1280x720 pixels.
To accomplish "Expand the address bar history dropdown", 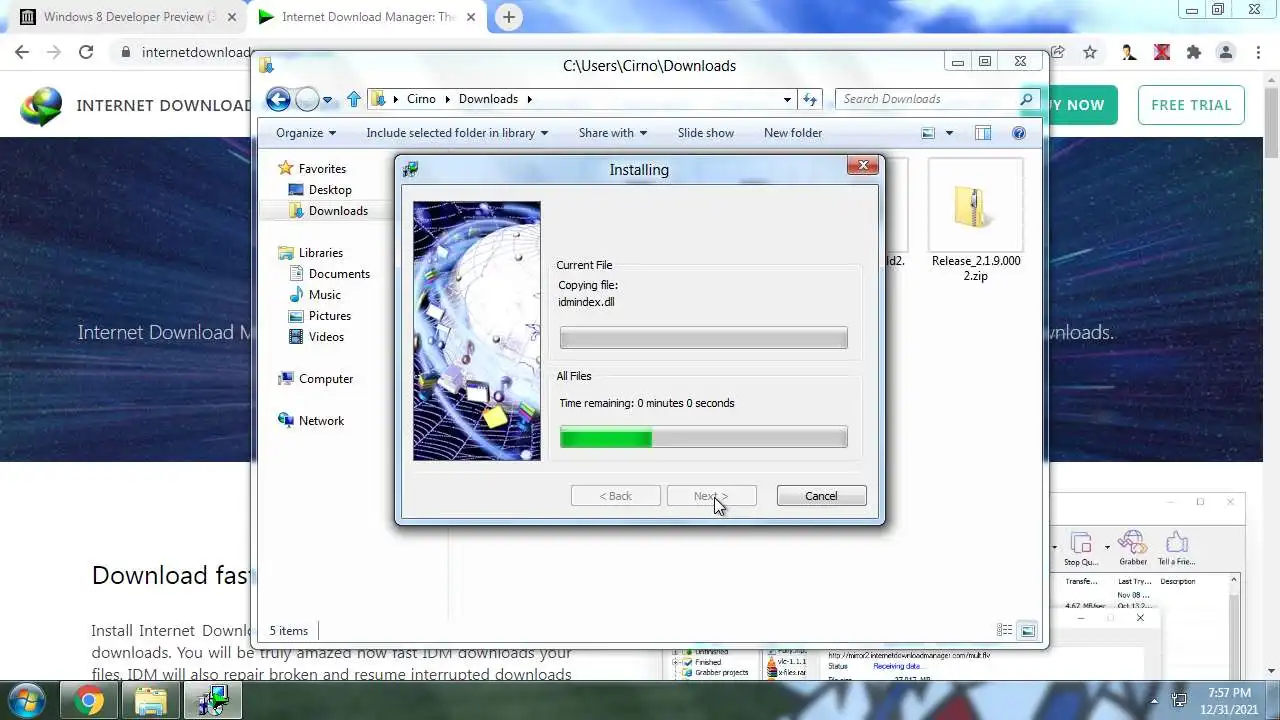I will [x=788, y=99].
